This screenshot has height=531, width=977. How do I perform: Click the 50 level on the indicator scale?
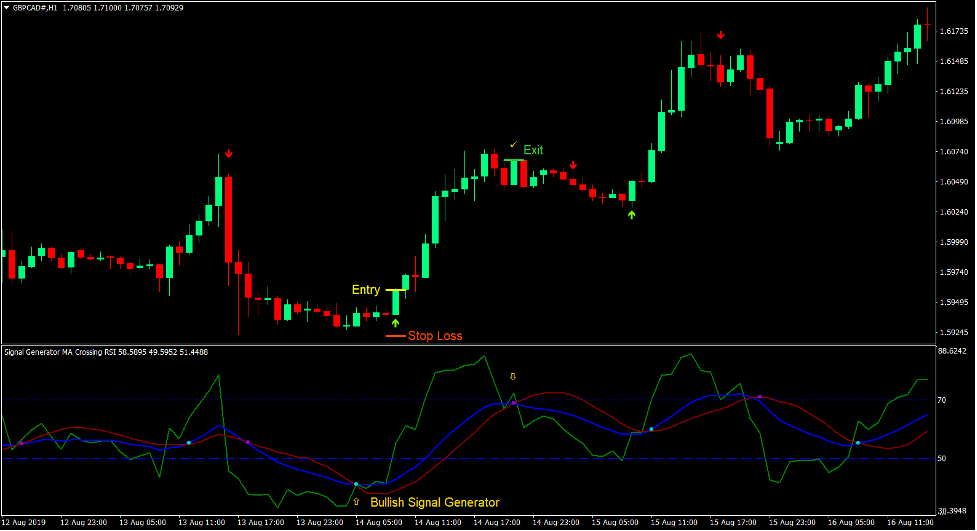pyautogui.click(x=941, y=458)
